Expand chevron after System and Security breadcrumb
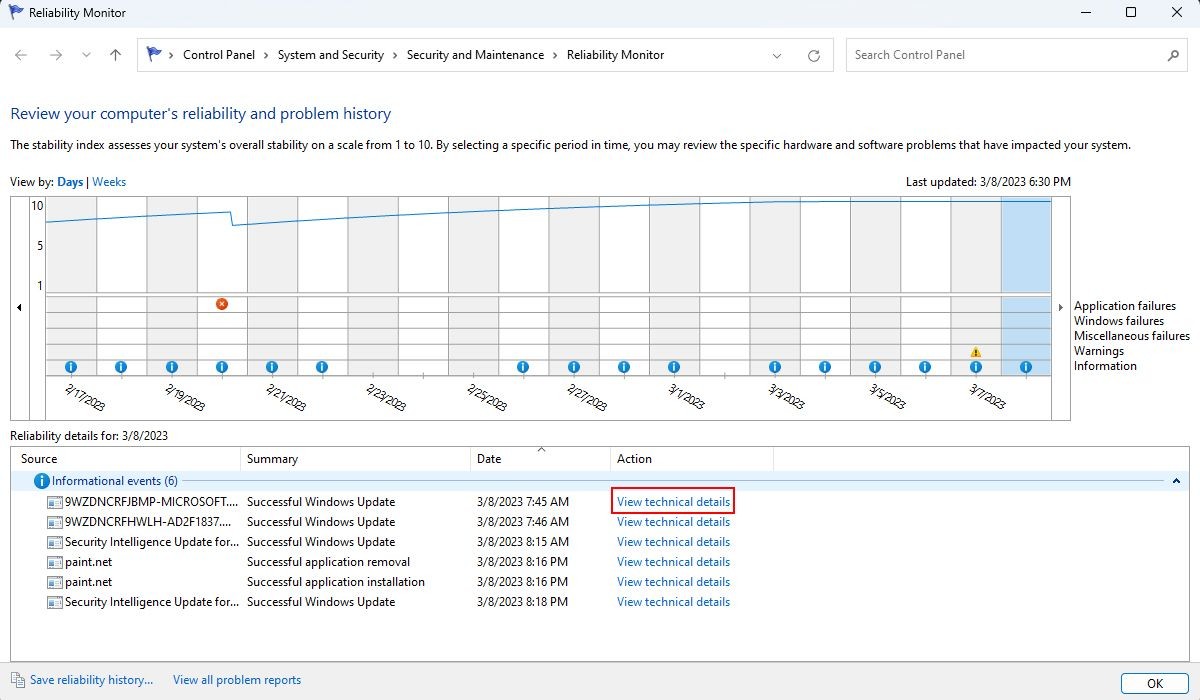The width and height of the screenshot is (1200, 700). [395, 56]
